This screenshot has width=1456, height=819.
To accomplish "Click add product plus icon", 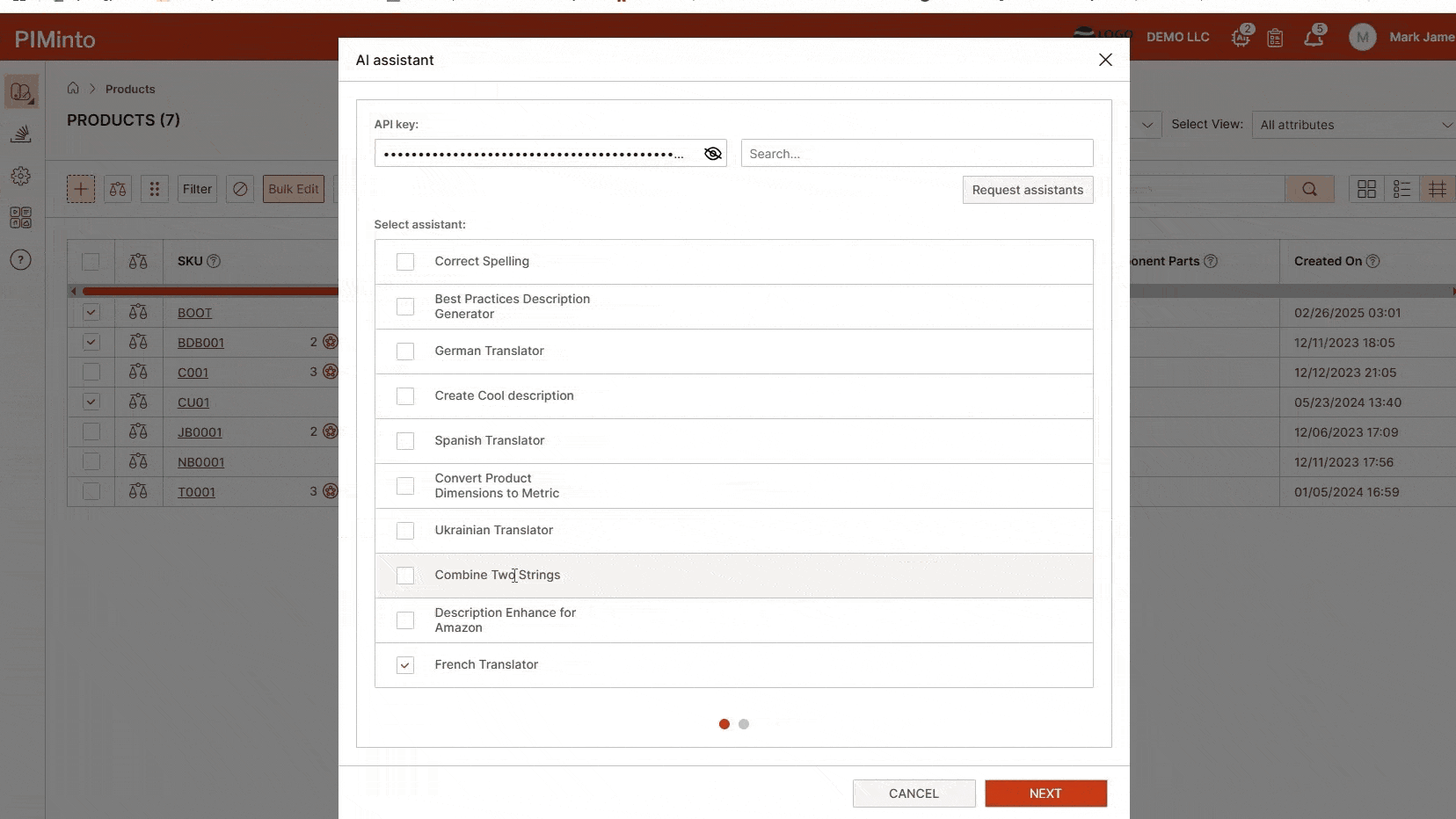I will [x=81, y=189].
